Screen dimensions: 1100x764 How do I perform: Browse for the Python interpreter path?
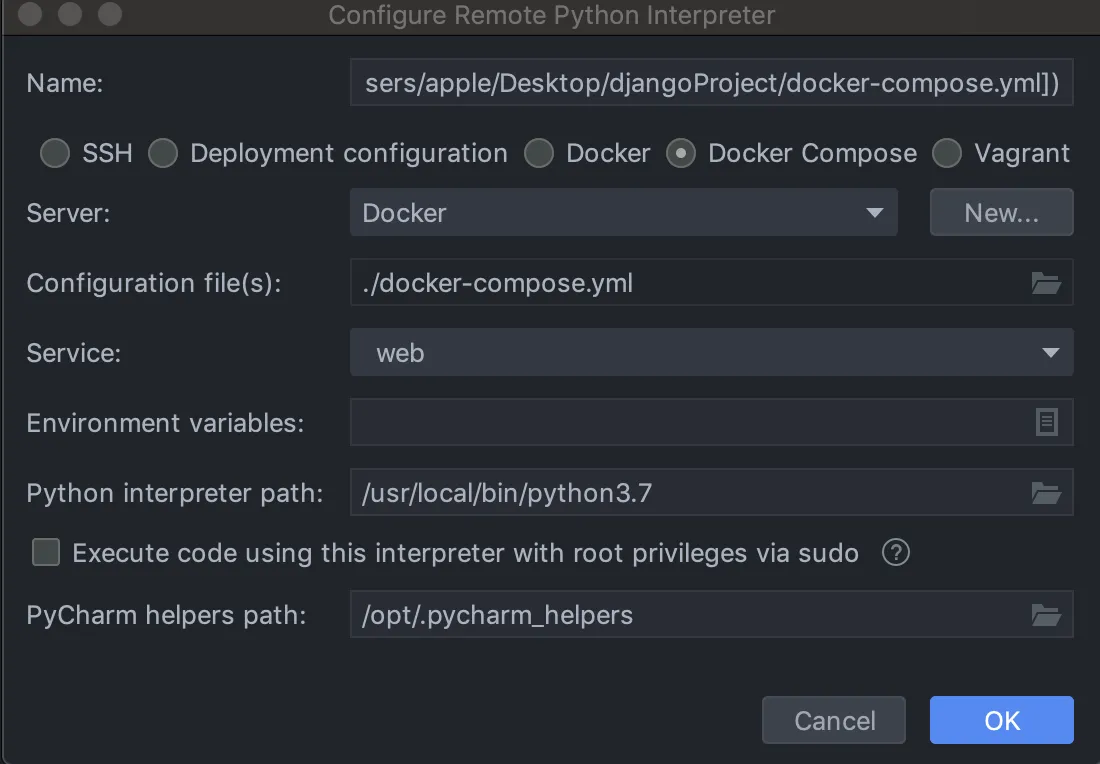[1046, 492]
